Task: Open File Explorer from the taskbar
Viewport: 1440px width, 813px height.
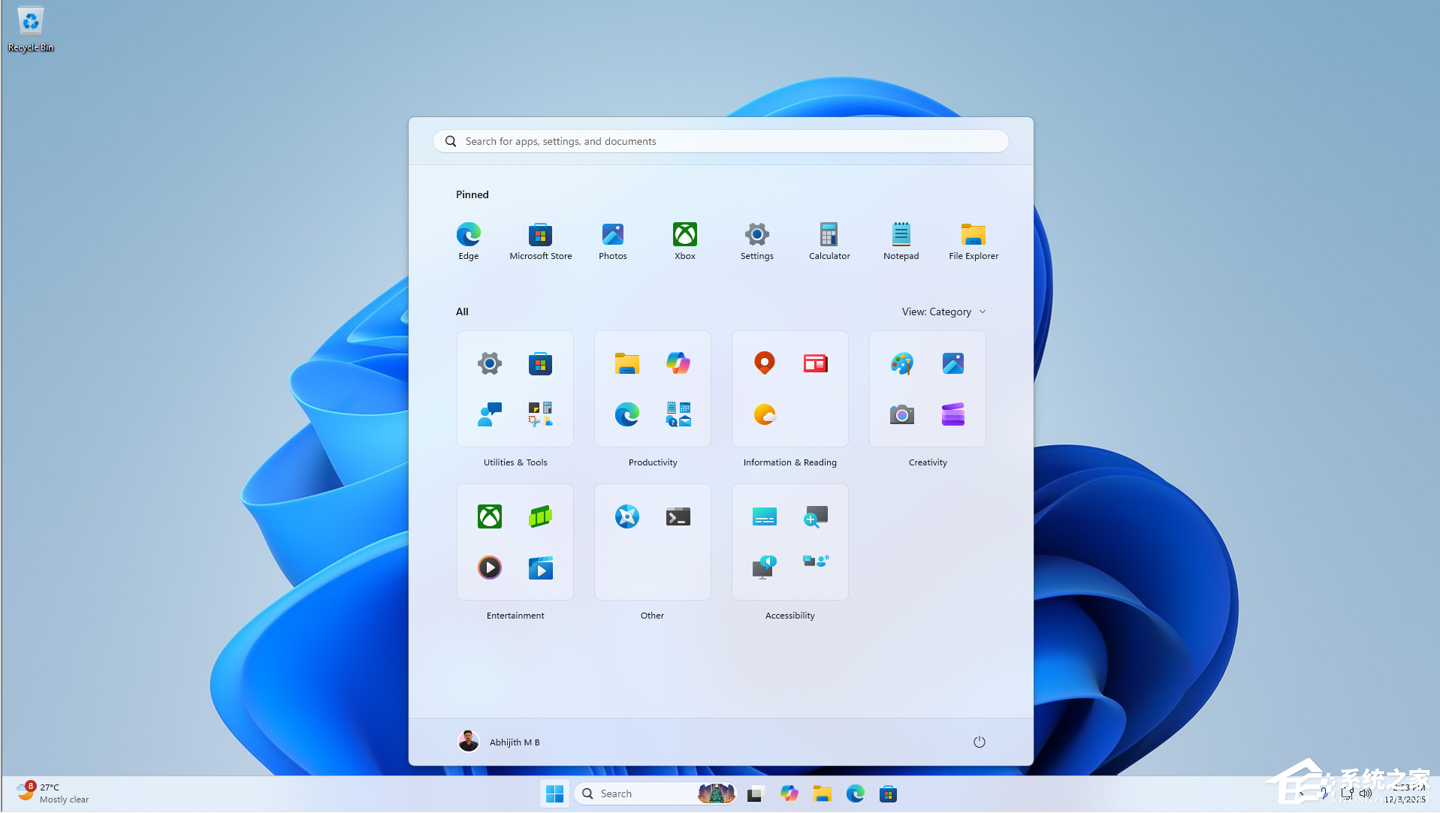Action: pyautogui.click(x=822, y=794)
